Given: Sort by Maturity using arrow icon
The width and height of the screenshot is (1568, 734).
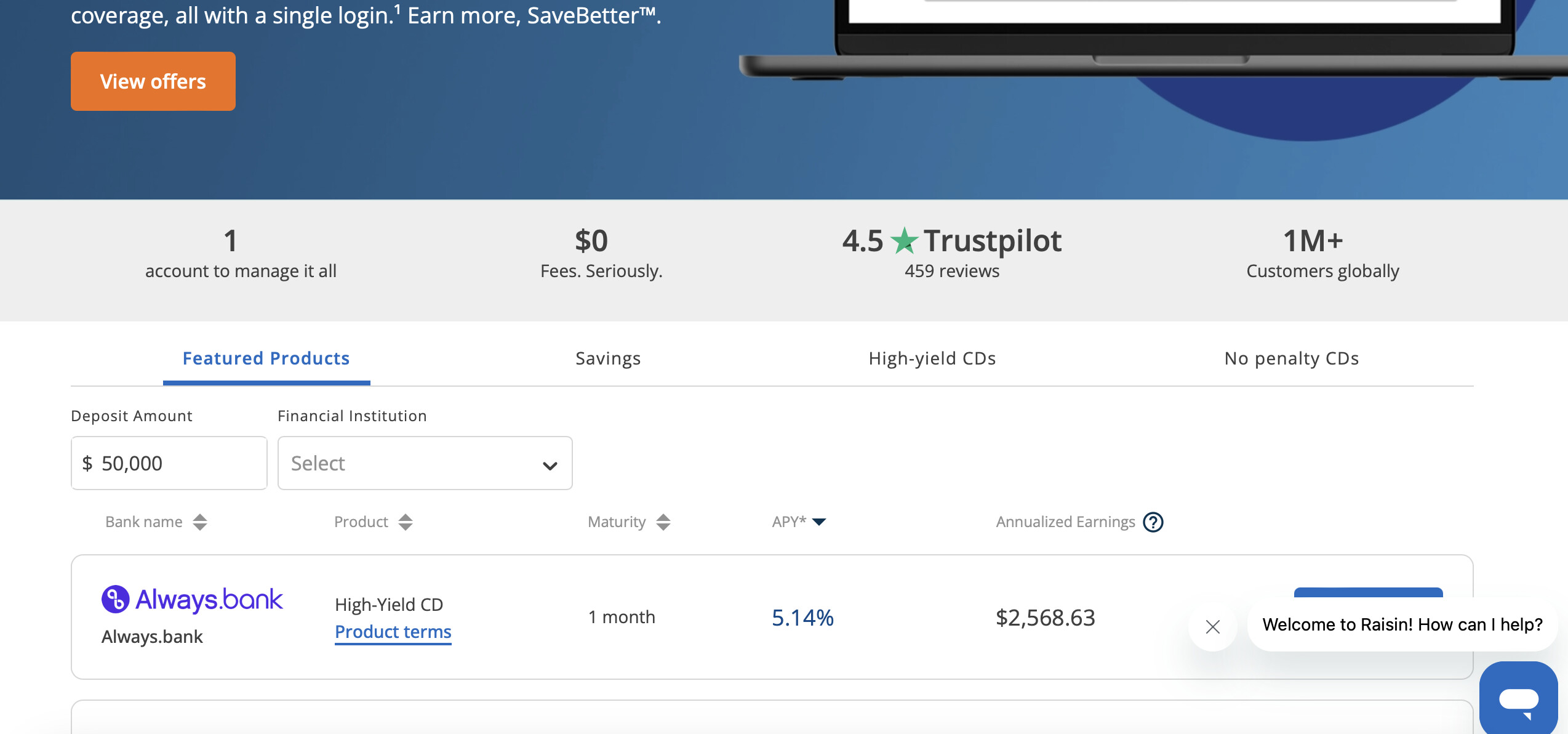Looking at the screenshot, I should tap(663, 522).
